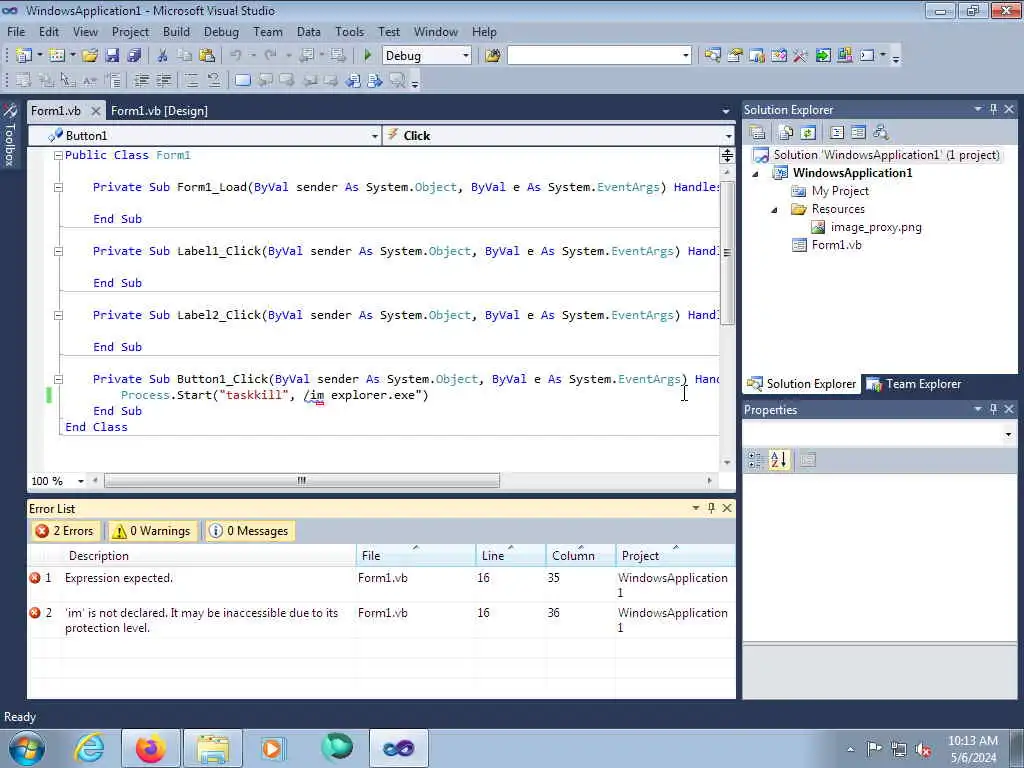The image size is (1024, 768).
Task: Sort errors by Description column header
Action: [209, 556]
